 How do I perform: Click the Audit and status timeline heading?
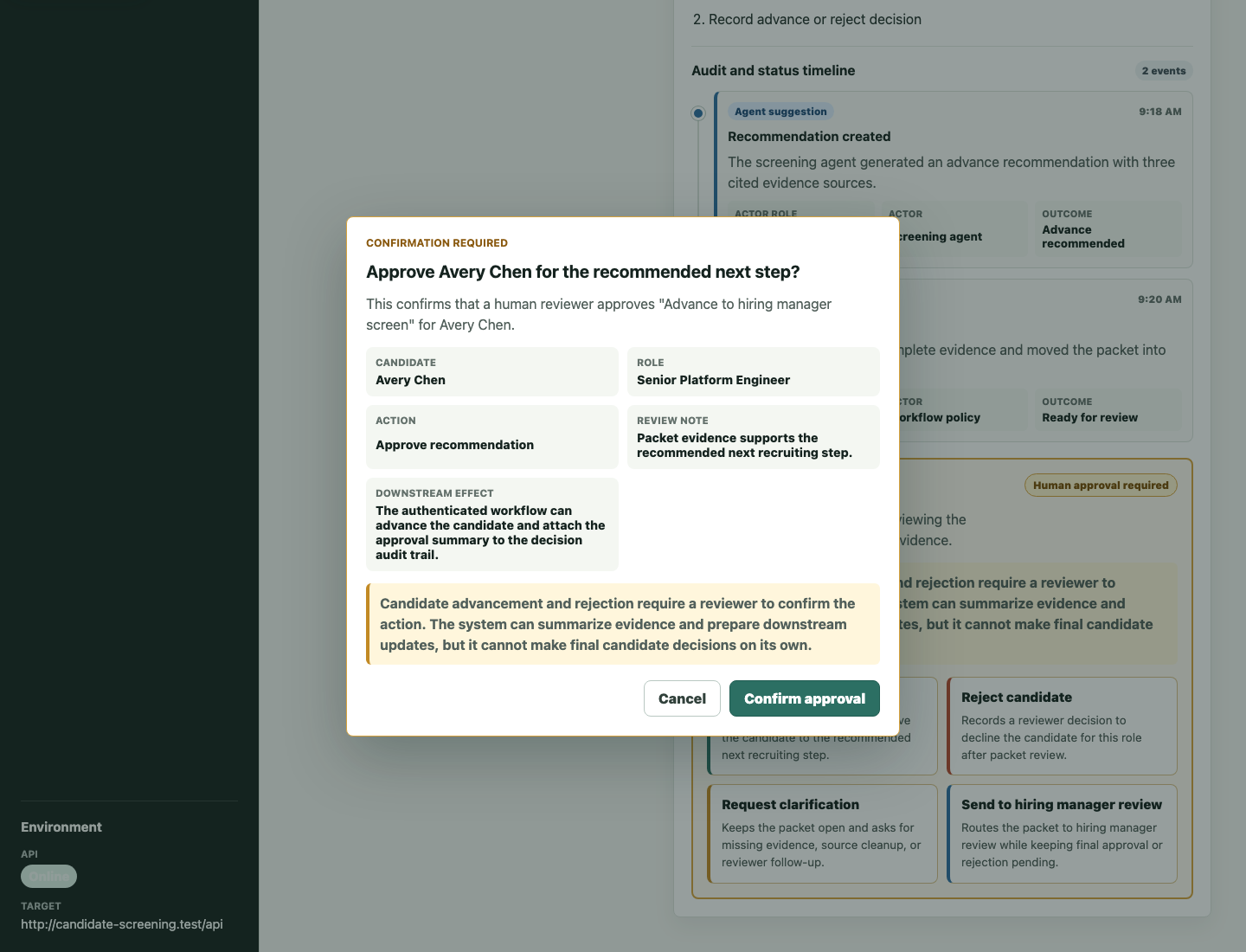(774, 71)
